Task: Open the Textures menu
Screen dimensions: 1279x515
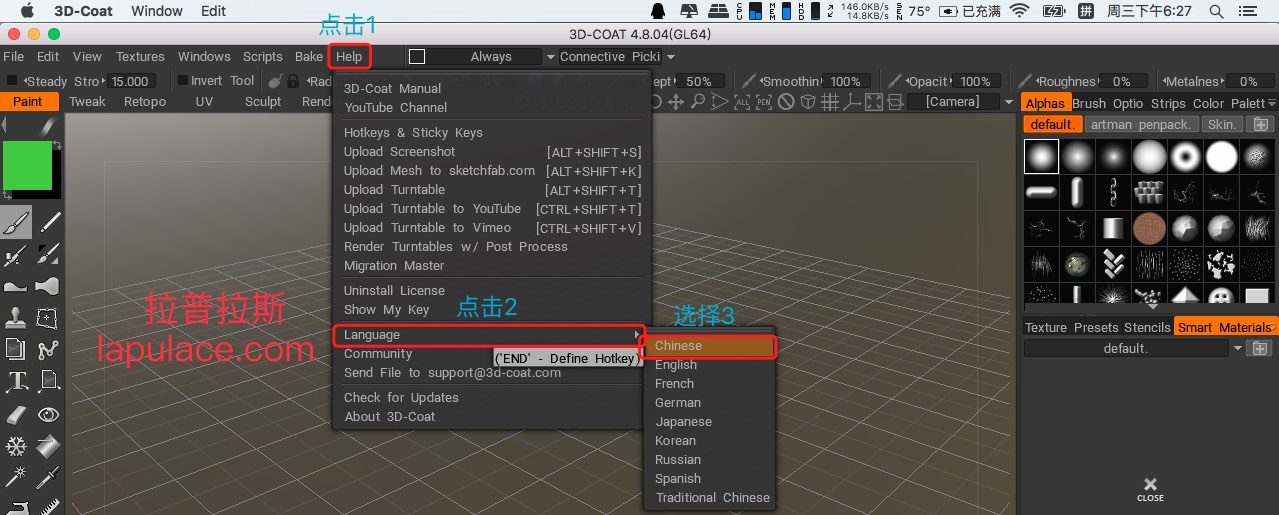Action: (x=140, y=57)
